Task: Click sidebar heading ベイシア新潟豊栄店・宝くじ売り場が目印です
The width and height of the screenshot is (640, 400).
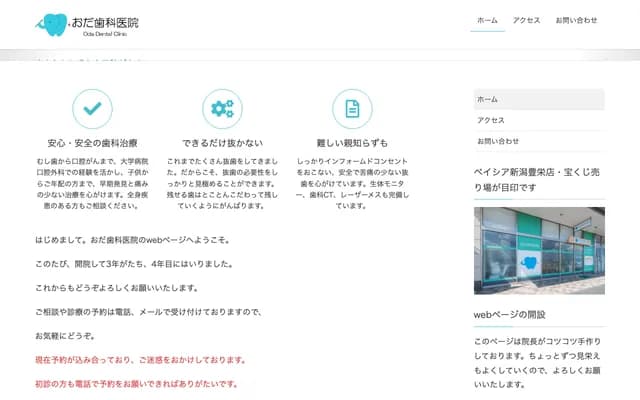Action: pos(537,180)
